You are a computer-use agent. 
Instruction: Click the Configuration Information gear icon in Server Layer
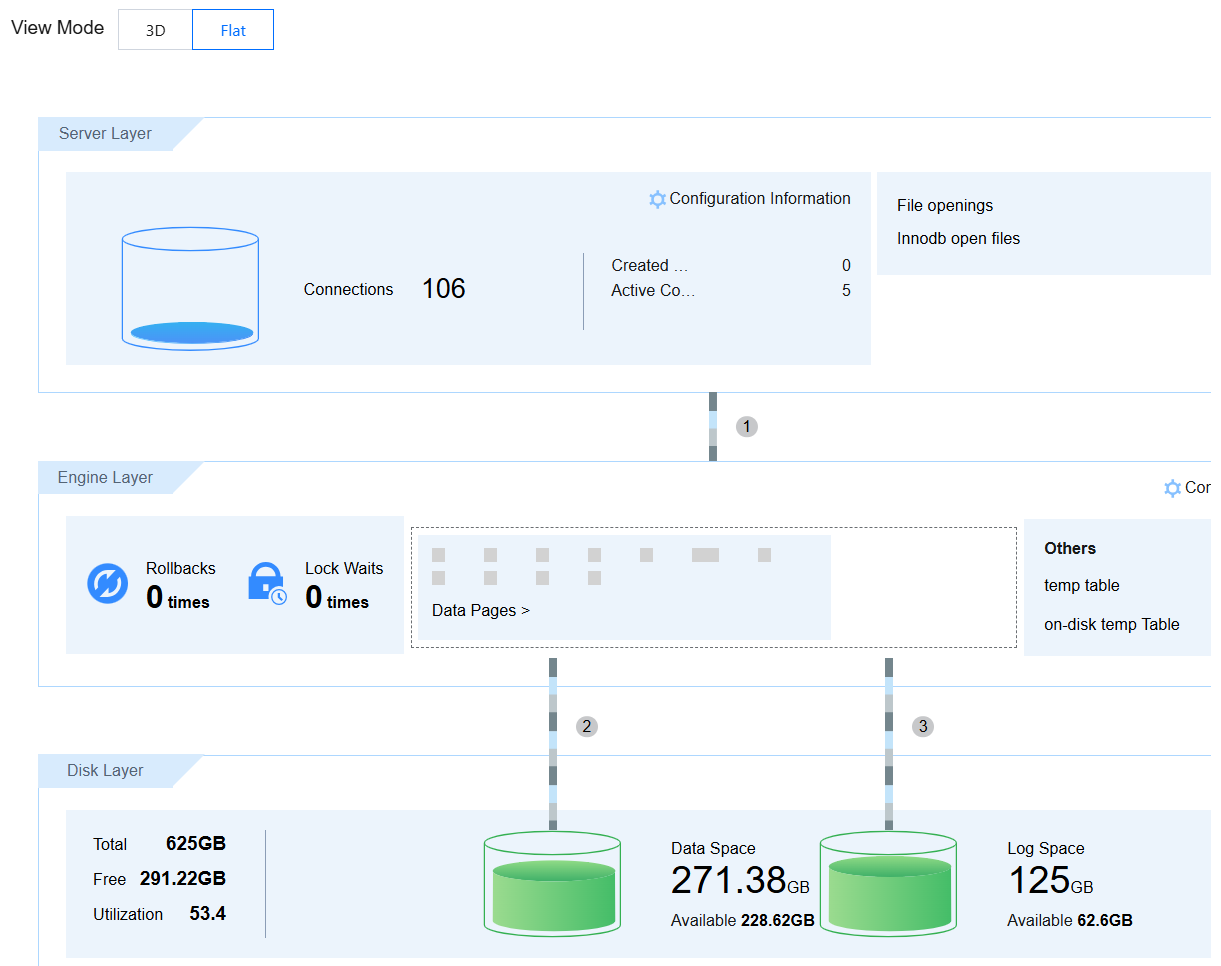click(657, 199)
